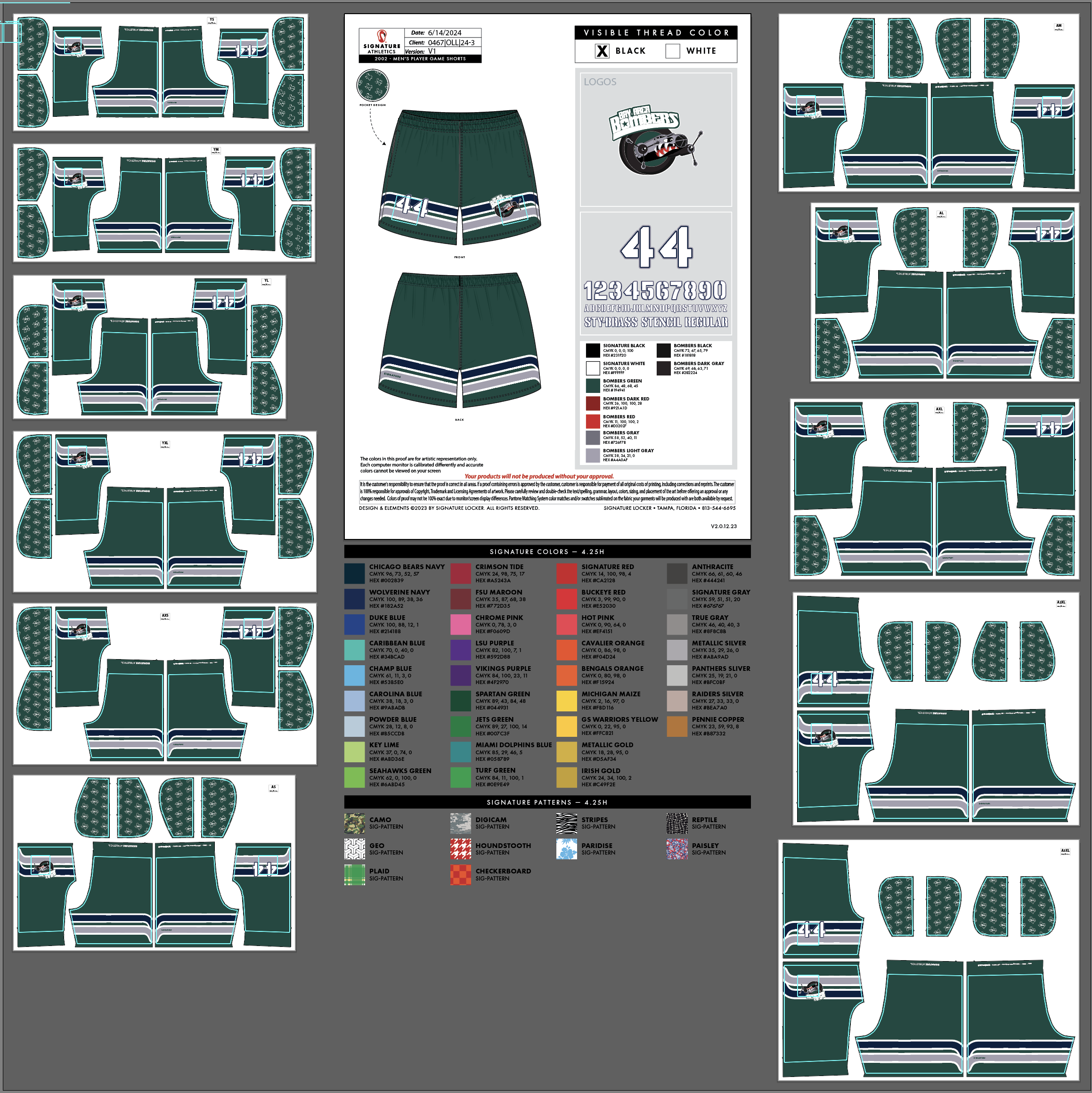Pick the Bombers Green color swatch
The width and height of the screenshot is (1092, 1093).
(592, 385)
